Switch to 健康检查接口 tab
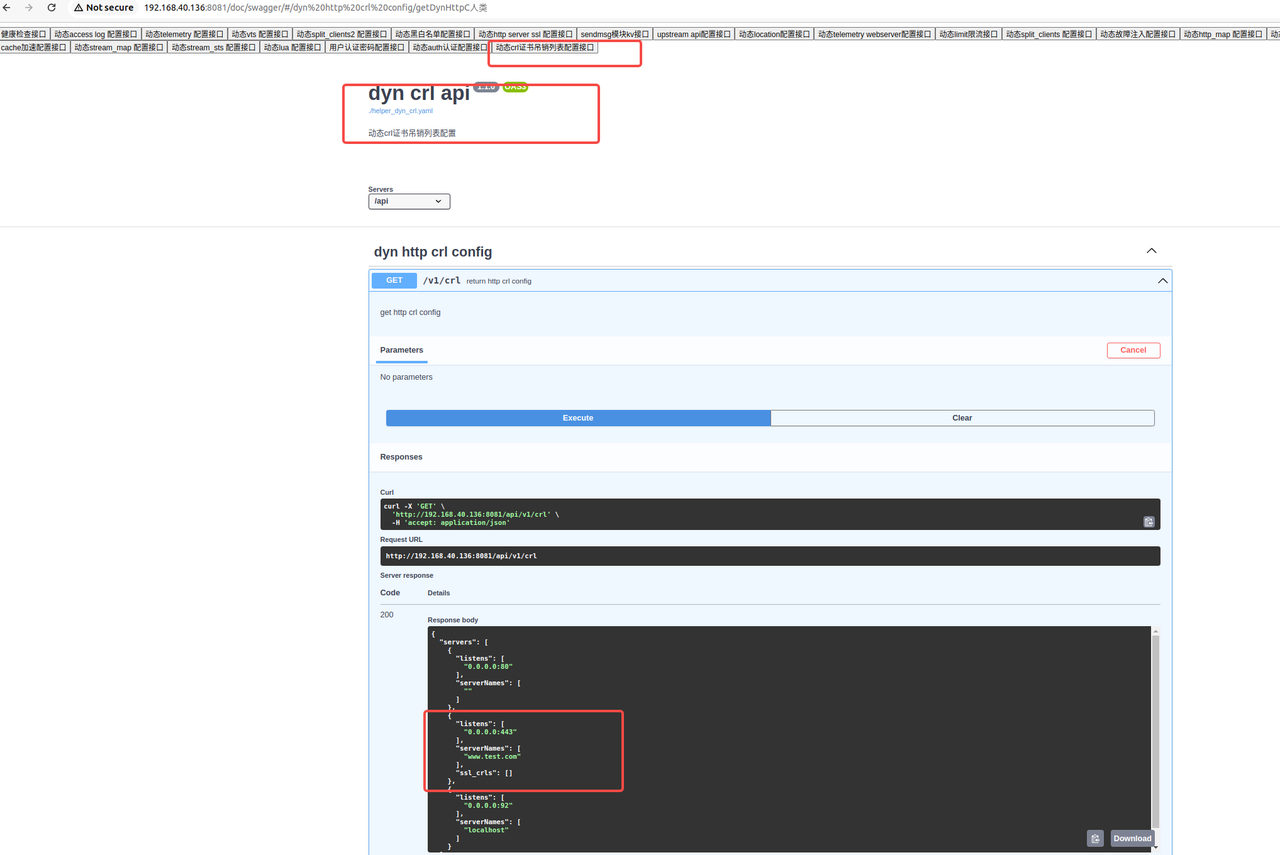The image size is (1280, 855). [24, 34]
